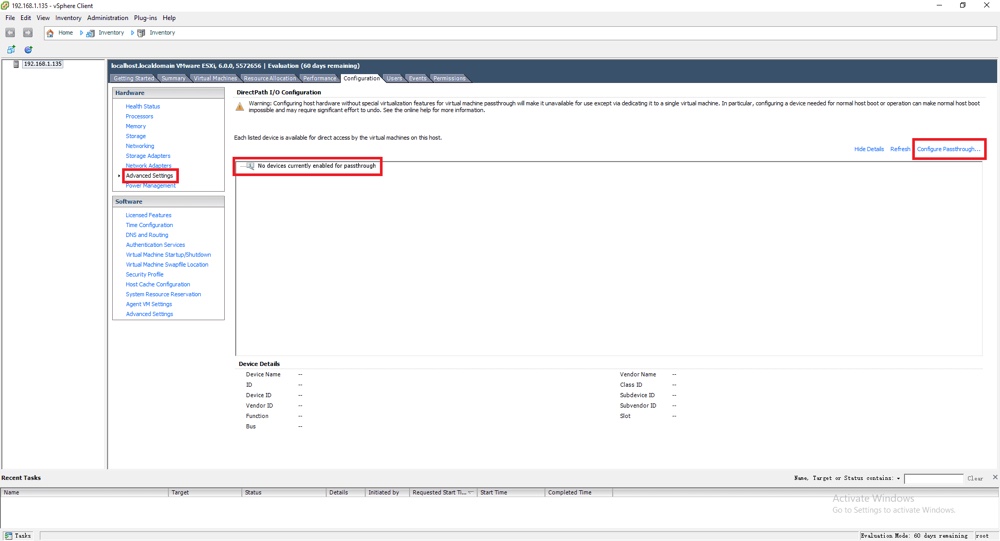This screenshot has height=541, width=1000.
Task: Open the Administration menu
Action: [107, 18]
